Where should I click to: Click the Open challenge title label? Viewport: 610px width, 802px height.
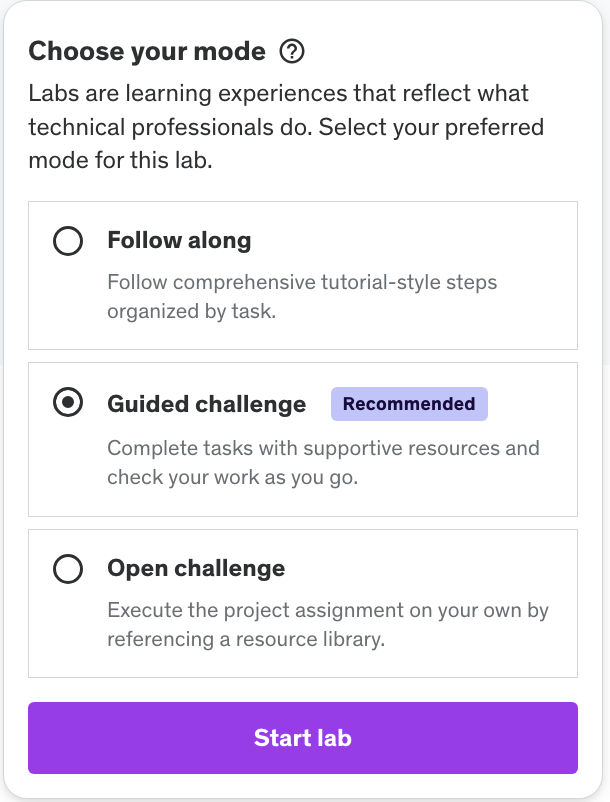[196, 569]
